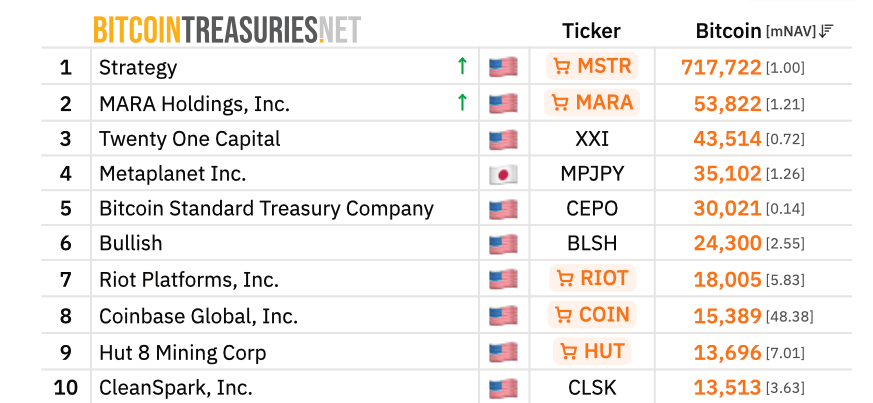
Task: Open Bitcoin Standard Treasury Company entry
Action: (x=266, y=209)
